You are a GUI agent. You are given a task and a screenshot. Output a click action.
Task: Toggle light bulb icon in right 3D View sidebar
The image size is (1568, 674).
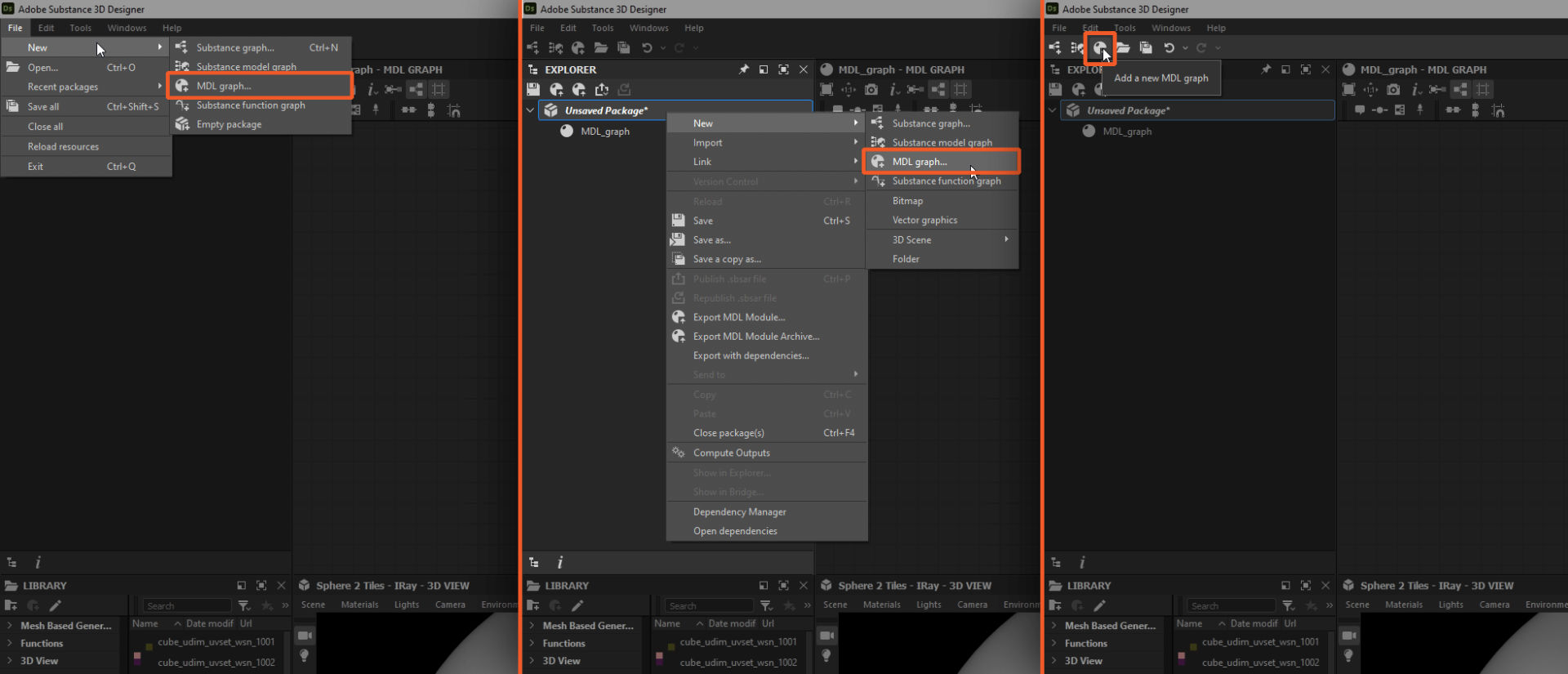(1348, 655)
